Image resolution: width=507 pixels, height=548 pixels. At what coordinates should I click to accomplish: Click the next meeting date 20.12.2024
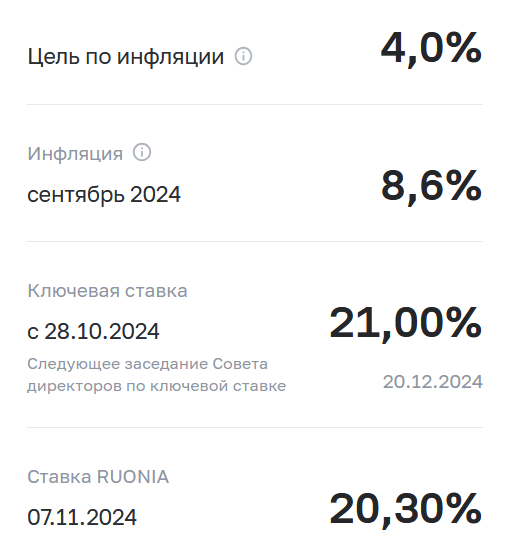pyautogui.click(x=433, y=382)
